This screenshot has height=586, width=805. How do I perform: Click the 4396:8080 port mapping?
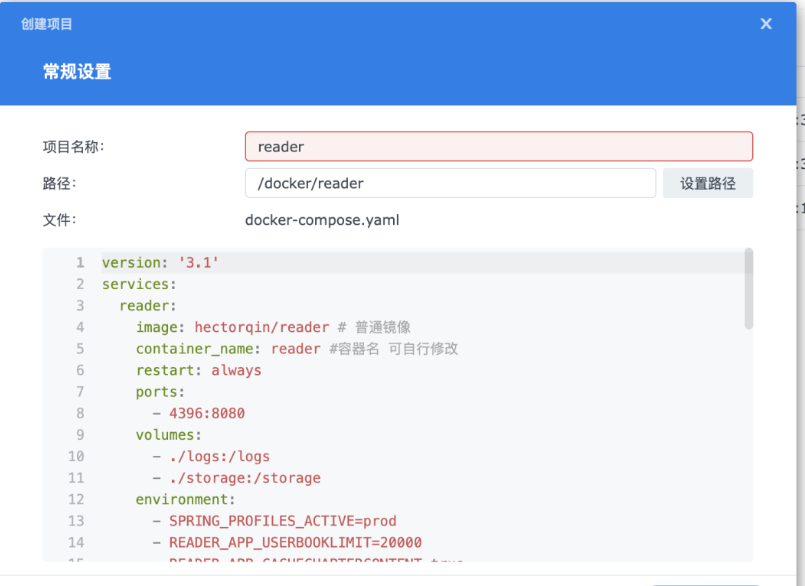point(206,413)
